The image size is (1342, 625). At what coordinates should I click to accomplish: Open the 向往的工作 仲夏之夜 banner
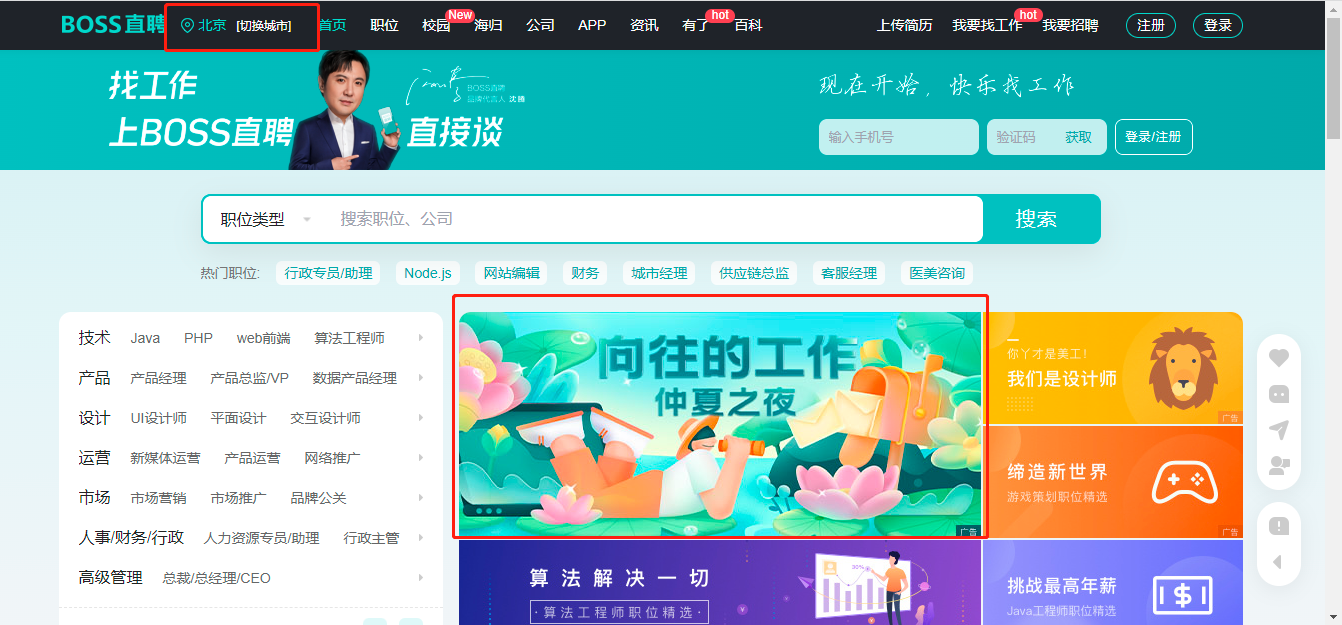[x=720, y=424]
